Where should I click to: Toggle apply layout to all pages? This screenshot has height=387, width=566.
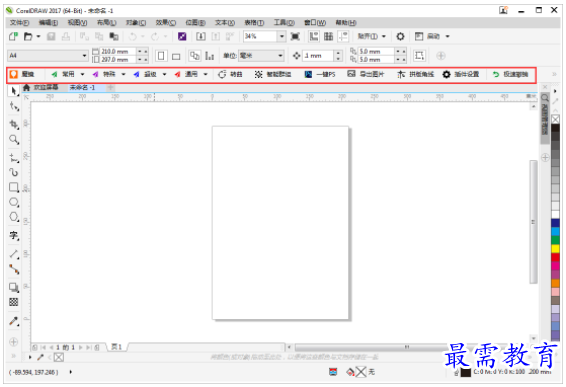pos(195,56)
